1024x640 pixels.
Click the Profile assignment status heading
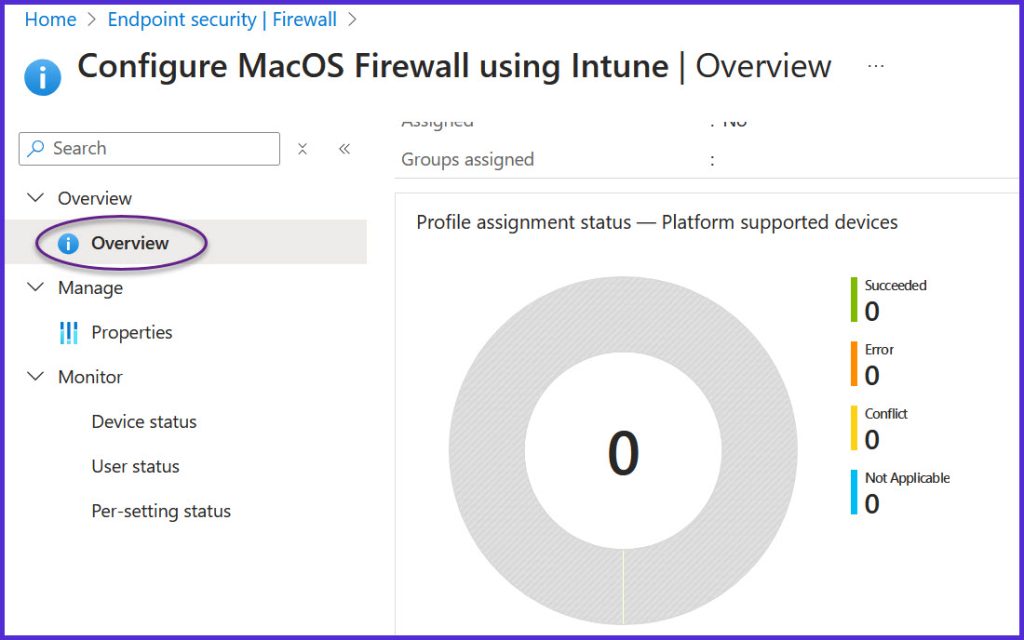click(657, 222)
